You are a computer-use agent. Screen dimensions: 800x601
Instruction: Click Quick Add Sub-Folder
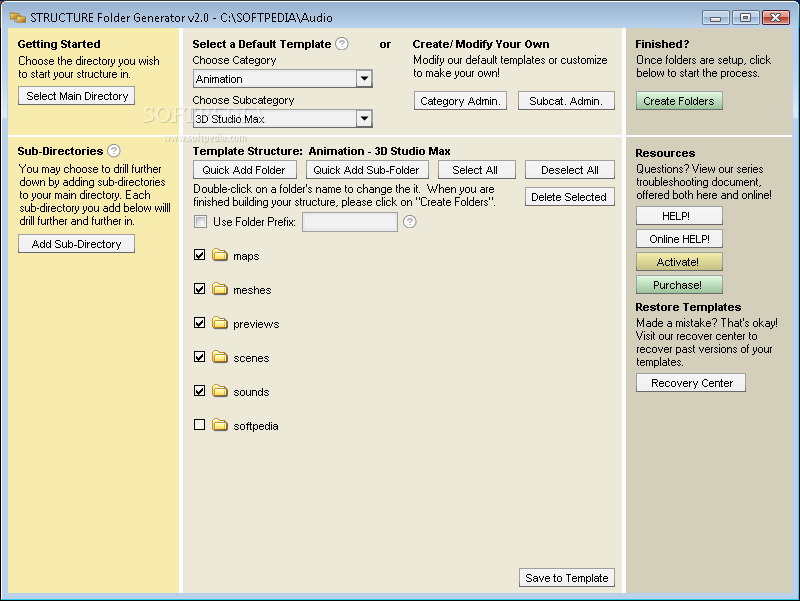tap(367, 170)
